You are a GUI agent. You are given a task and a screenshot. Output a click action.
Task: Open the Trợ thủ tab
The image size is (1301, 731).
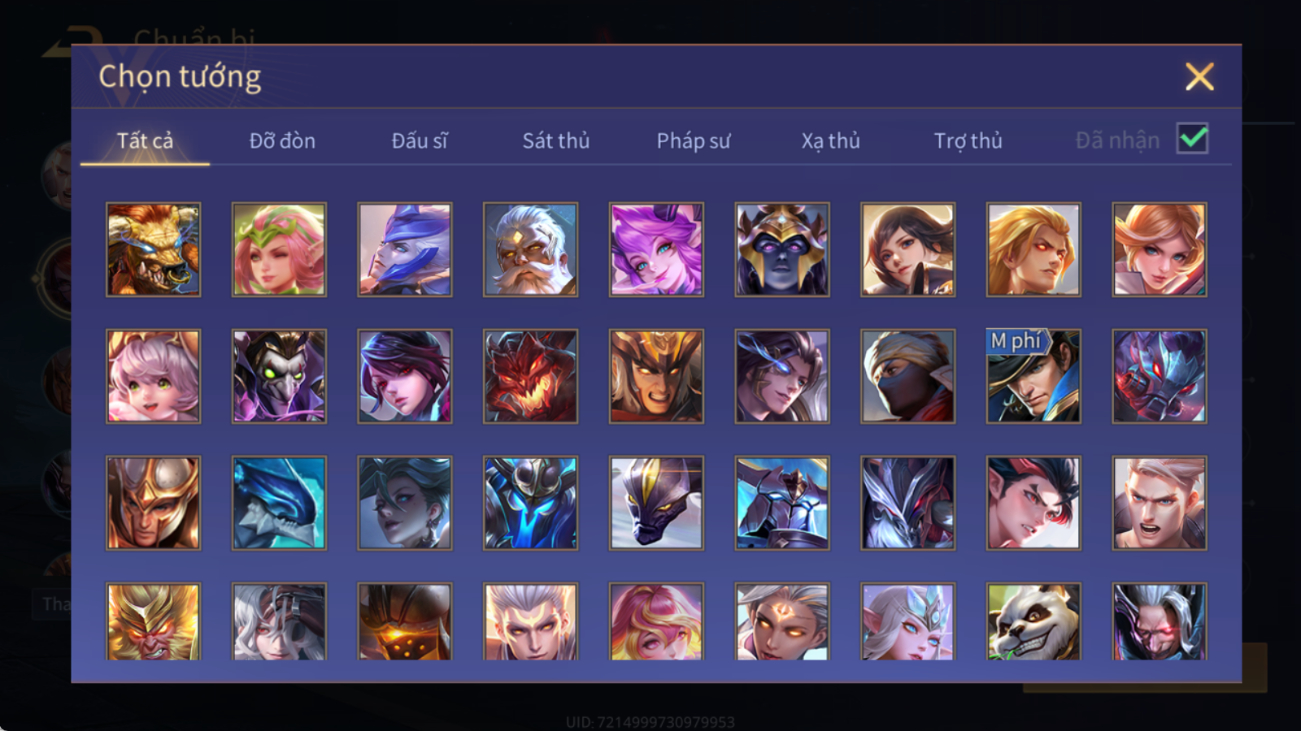point(968,141)
